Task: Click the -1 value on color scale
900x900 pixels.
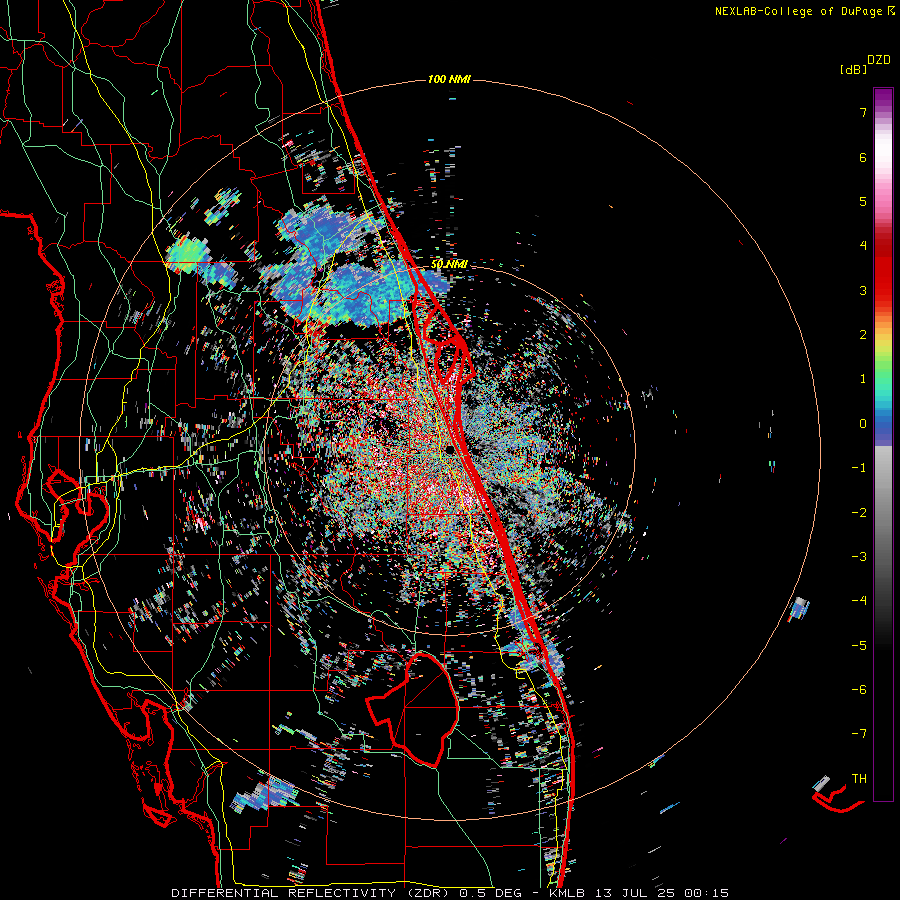Action: [859, 468]
